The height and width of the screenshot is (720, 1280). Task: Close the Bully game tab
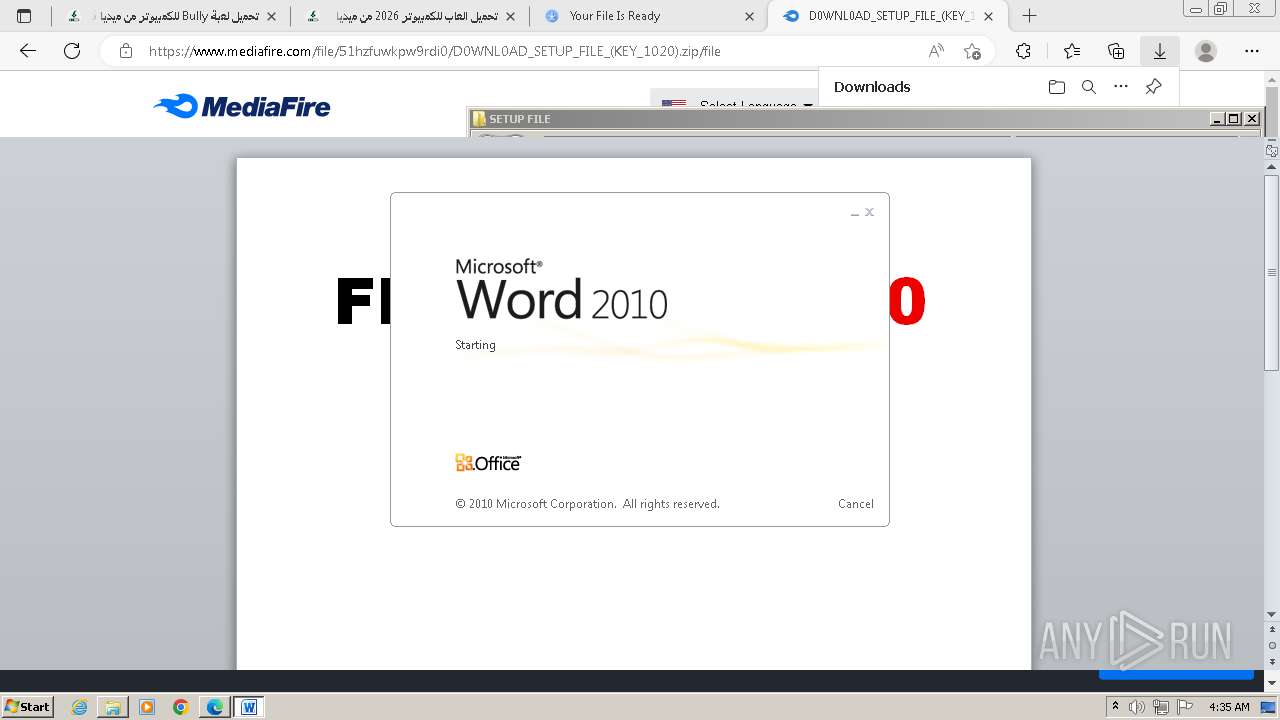pos(271,16)
